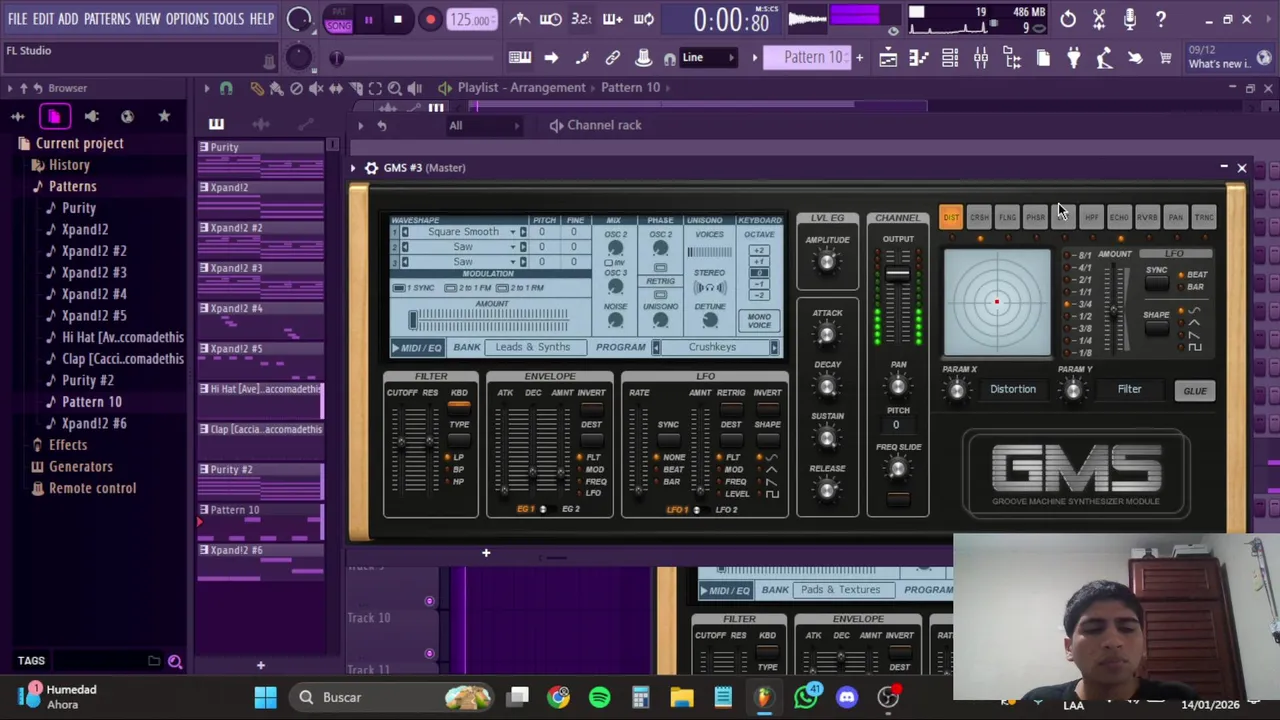This screenshot has height=720, width=1280.
Task: Open the PARAM Y Filter selector
Action: pos(1129,389)
